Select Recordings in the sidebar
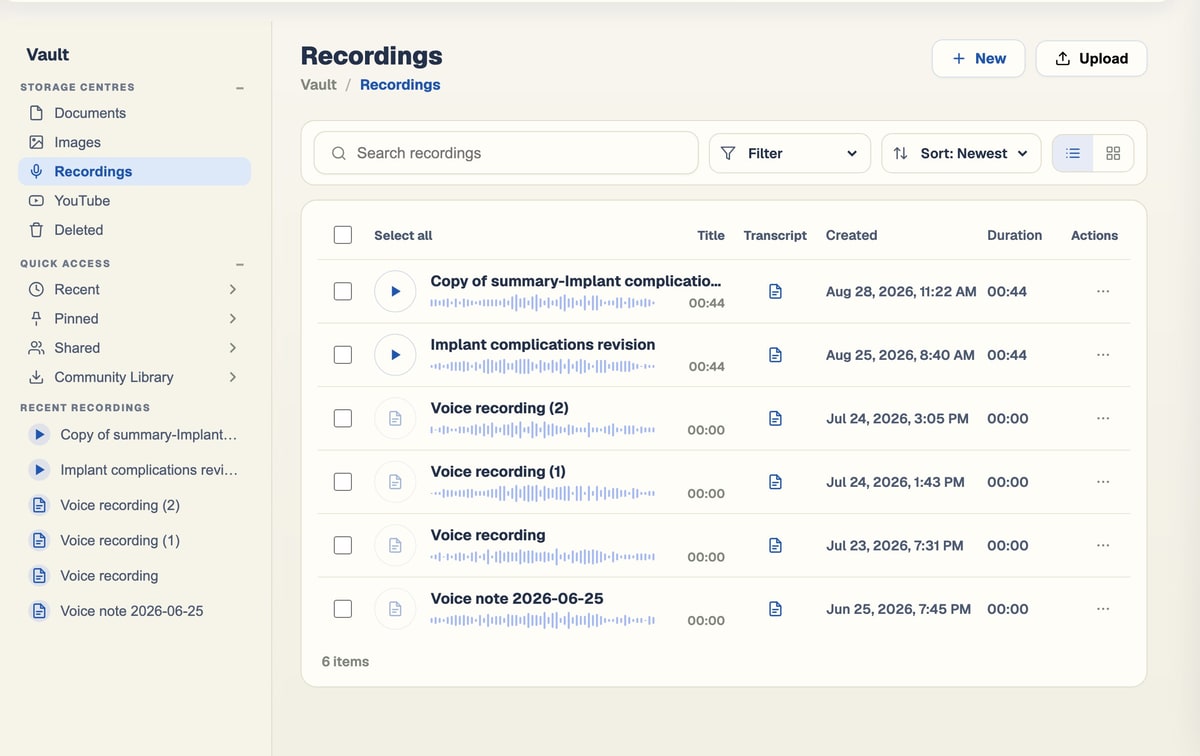1200x756 pixels. pyautogui.click(x=134, y=171)
